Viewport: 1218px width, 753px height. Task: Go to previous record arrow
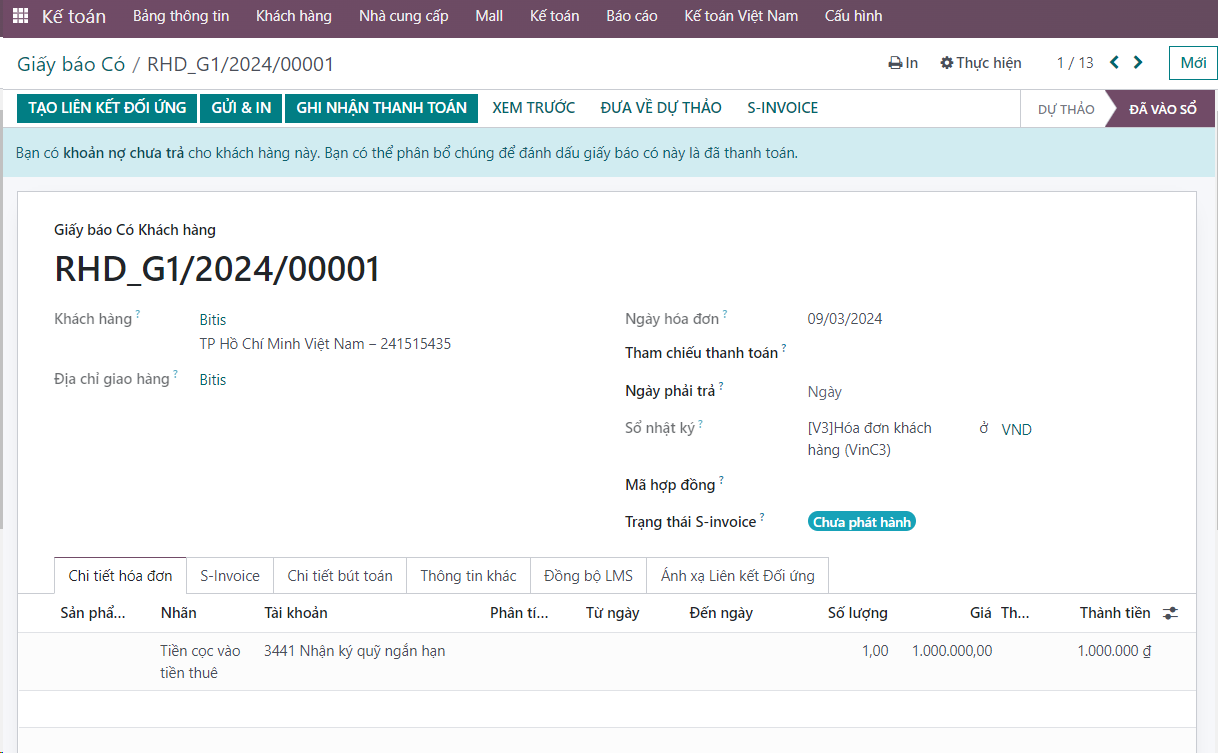[1114, 63]
